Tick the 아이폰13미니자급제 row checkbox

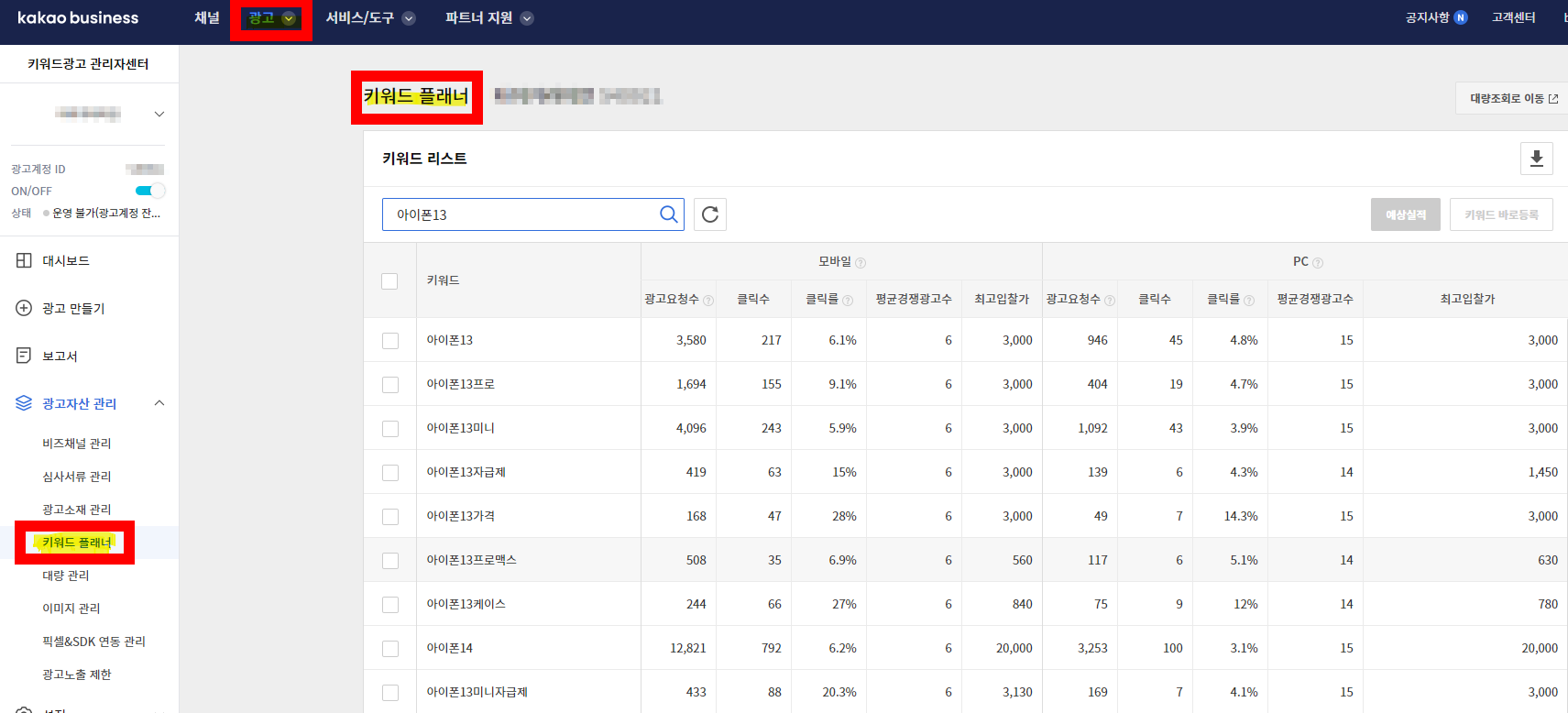click(390, 693)
